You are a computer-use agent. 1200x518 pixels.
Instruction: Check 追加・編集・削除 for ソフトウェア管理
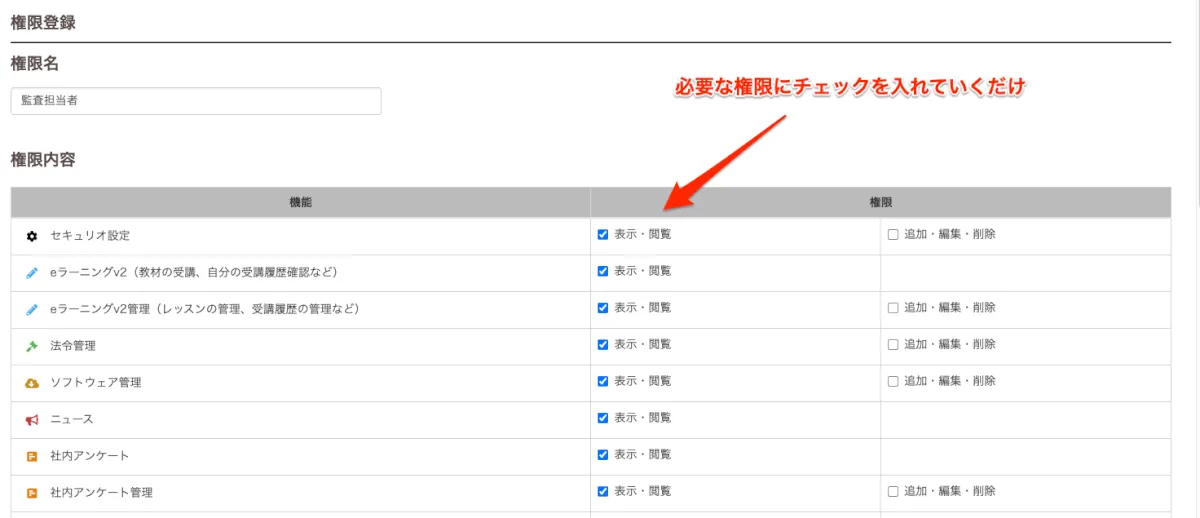[x=893, y=381]
